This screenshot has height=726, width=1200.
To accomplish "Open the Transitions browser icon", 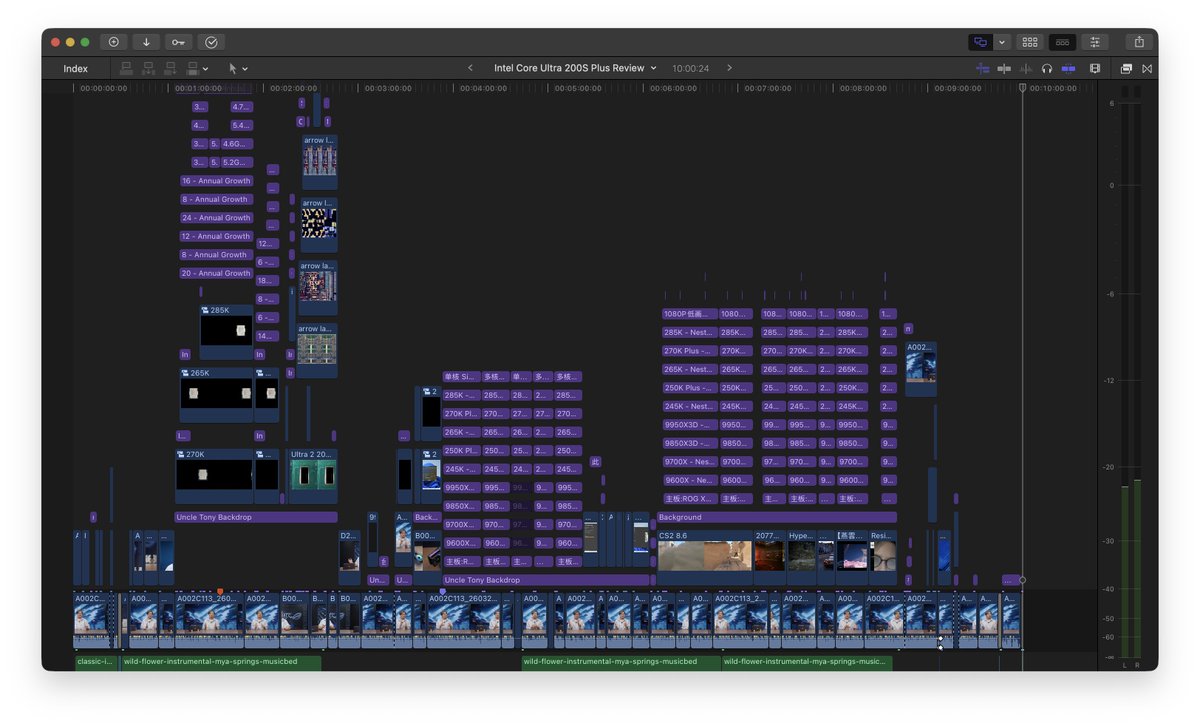I will tap(1147, 69).
